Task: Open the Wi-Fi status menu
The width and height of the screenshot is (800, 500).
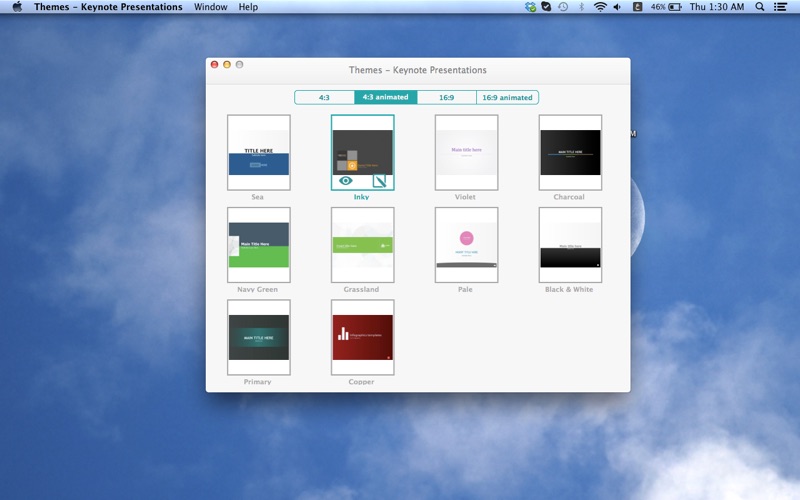Action: coord(600,7)
